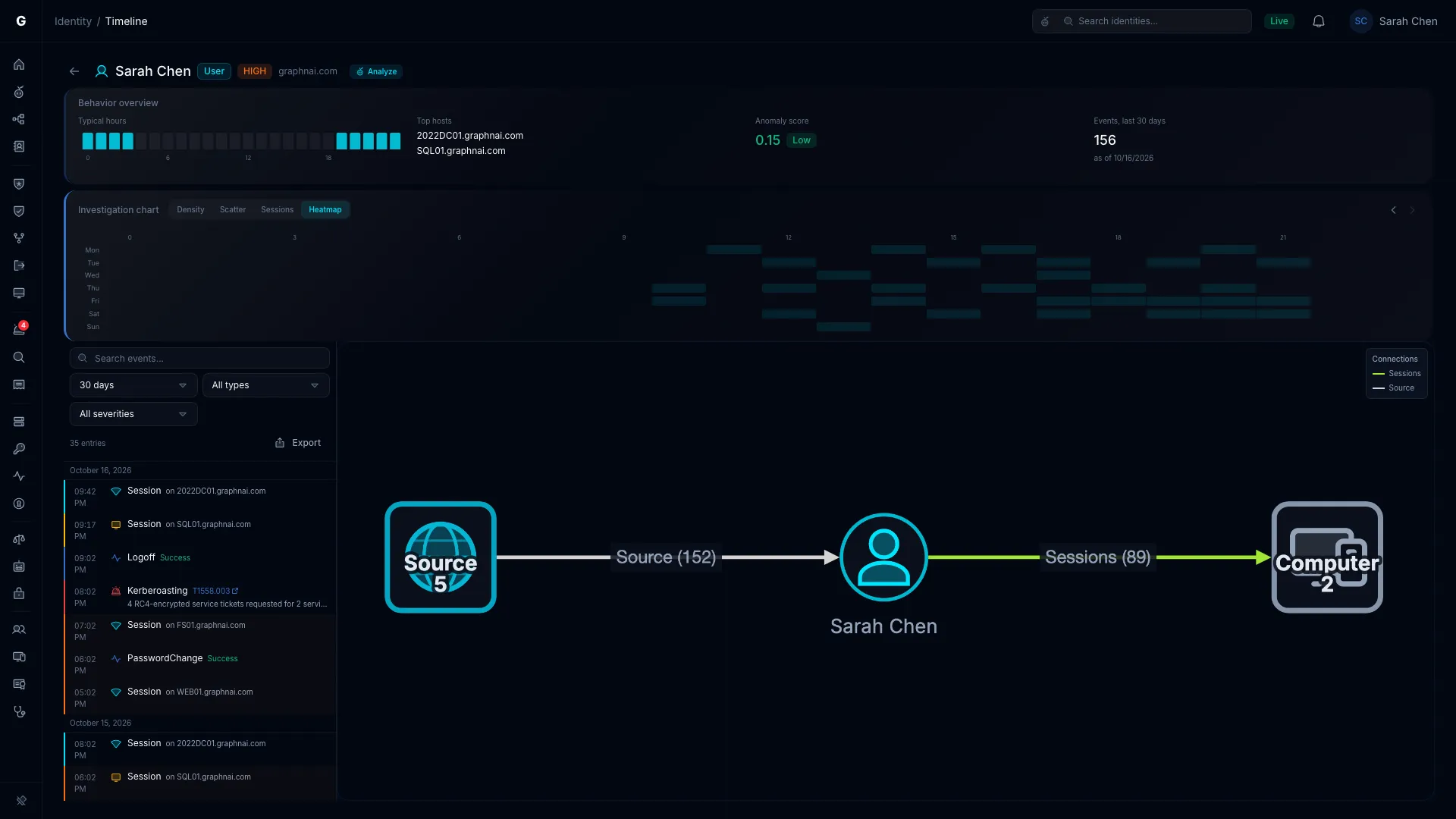Image resolution: width=1456 pixels, height=819 pixels.
Task: Toggle the Live status indicator
Action: tap(1279, 21)
